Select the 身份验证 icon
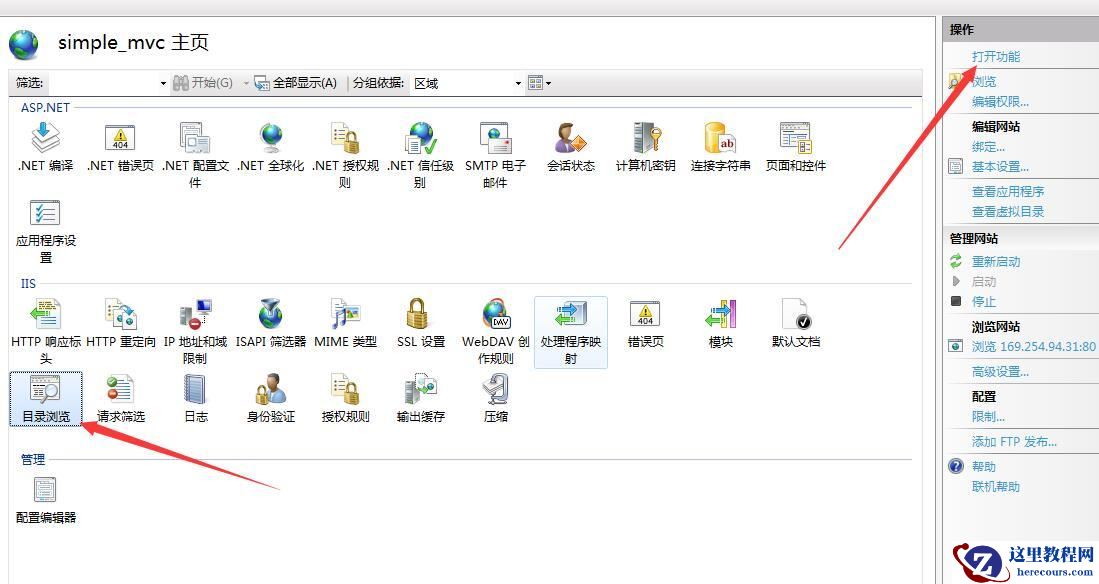Image resolution: width=1099 pixels, height=584 pixels. click(x=271, y=389)
